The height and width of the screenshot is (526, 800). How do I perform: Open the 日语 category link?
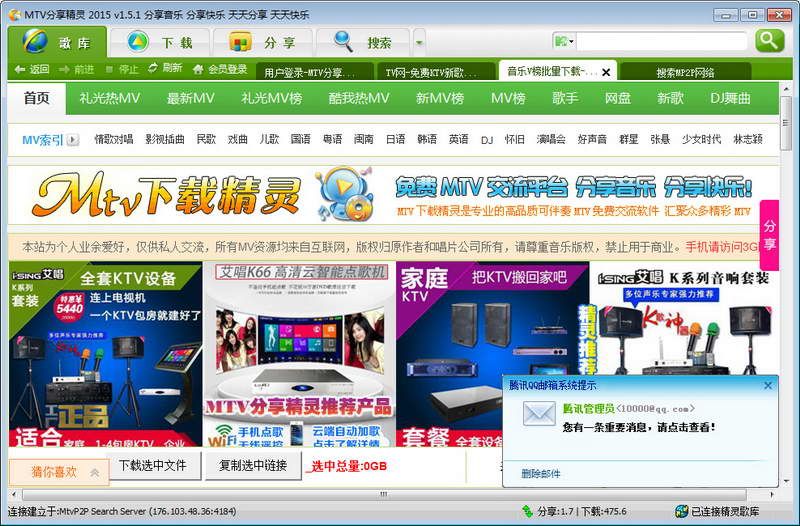395,139
